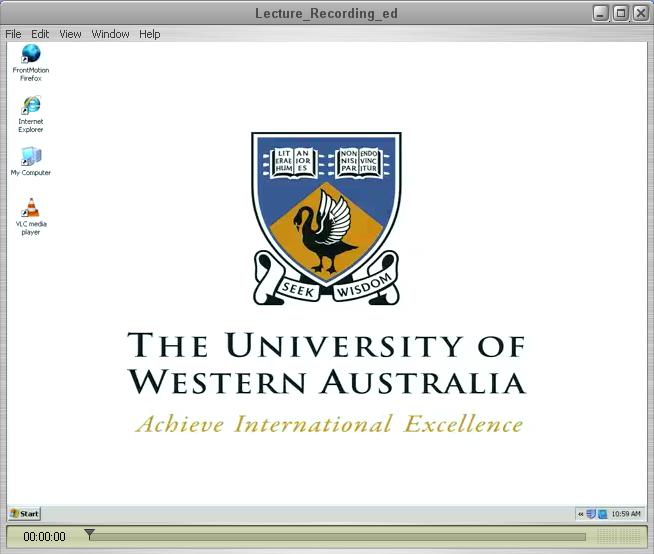Close the Lecture_Recording_ed window
This screenshot has height=554, width=654.
tap(641, 13)
